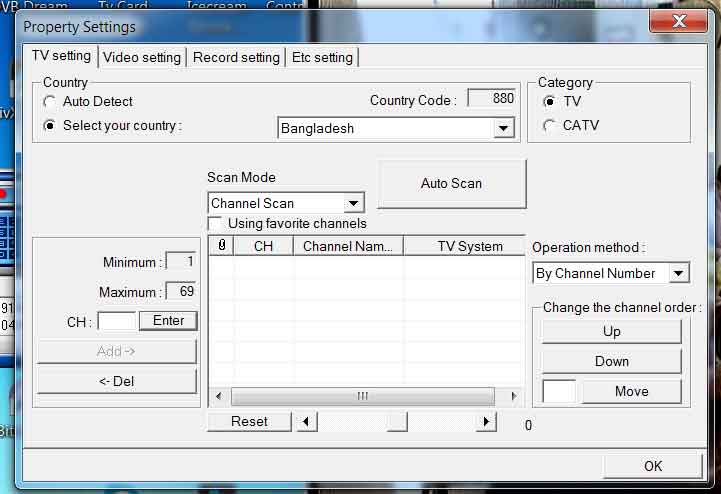
Task: Confirm settings with the OK button
Action: 653,465
